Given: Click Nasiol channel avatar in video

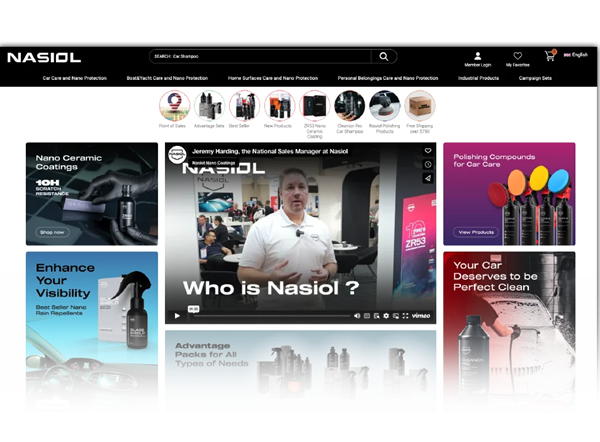Looking at the screenshot, I should [177, 155].
